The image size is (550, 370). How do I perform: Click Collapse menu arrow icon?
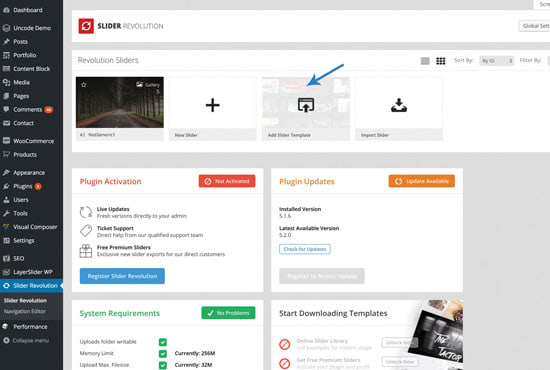(x=6, y=340)
